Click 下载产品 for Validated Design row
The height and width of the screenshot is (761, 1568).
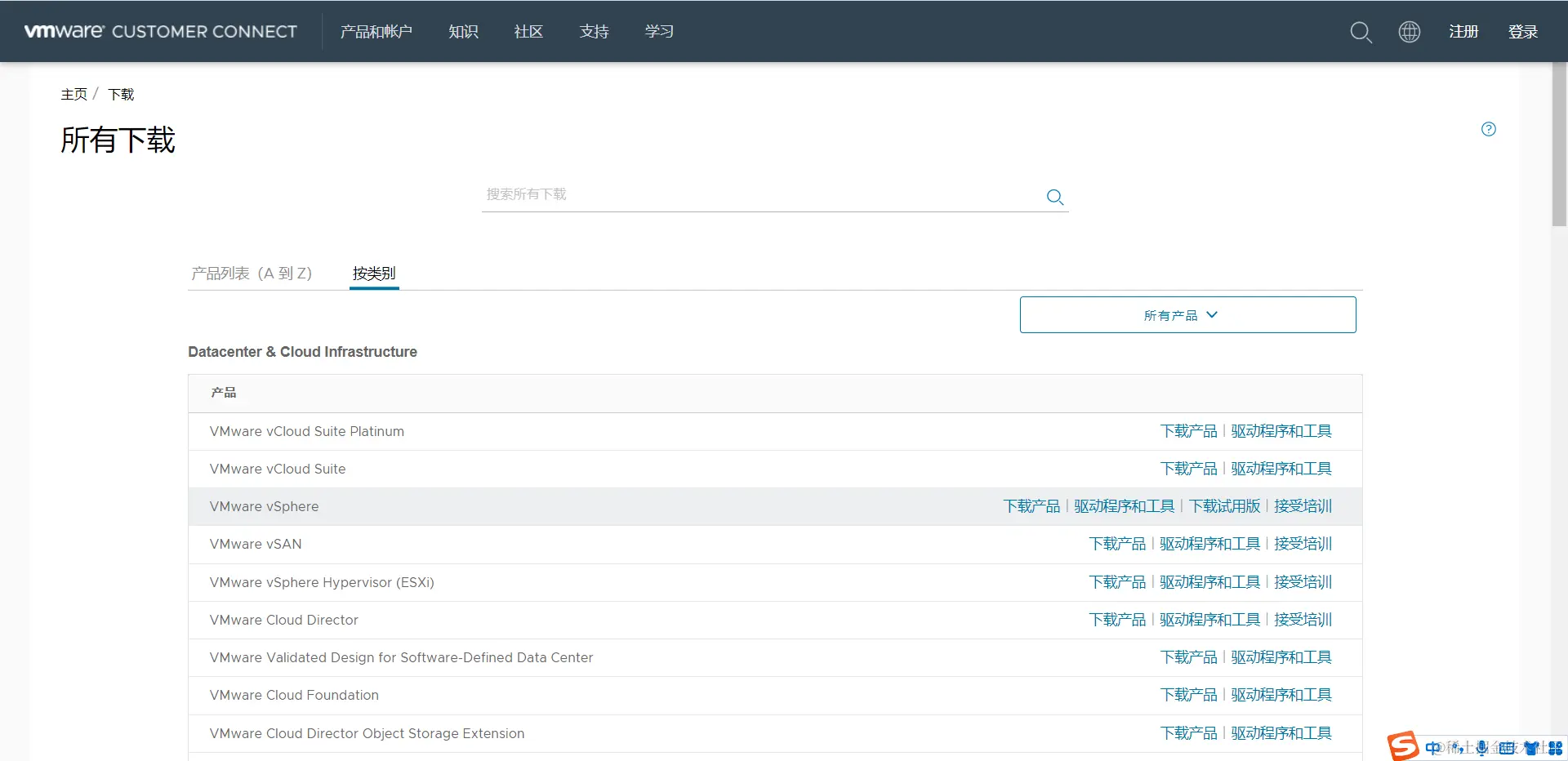1188,657
